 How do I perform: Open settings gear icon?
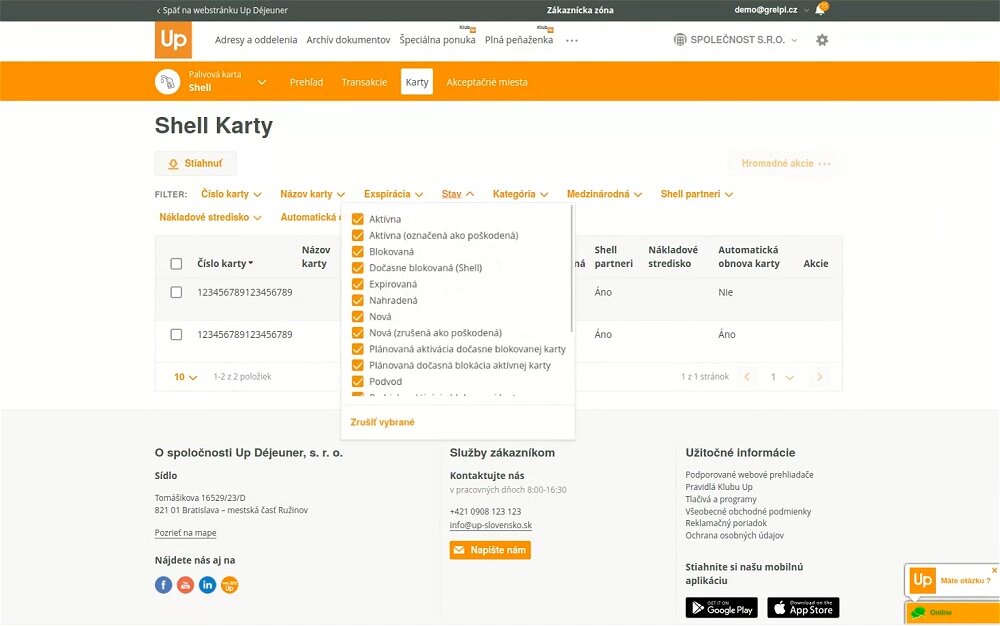(x=822, y=40)
